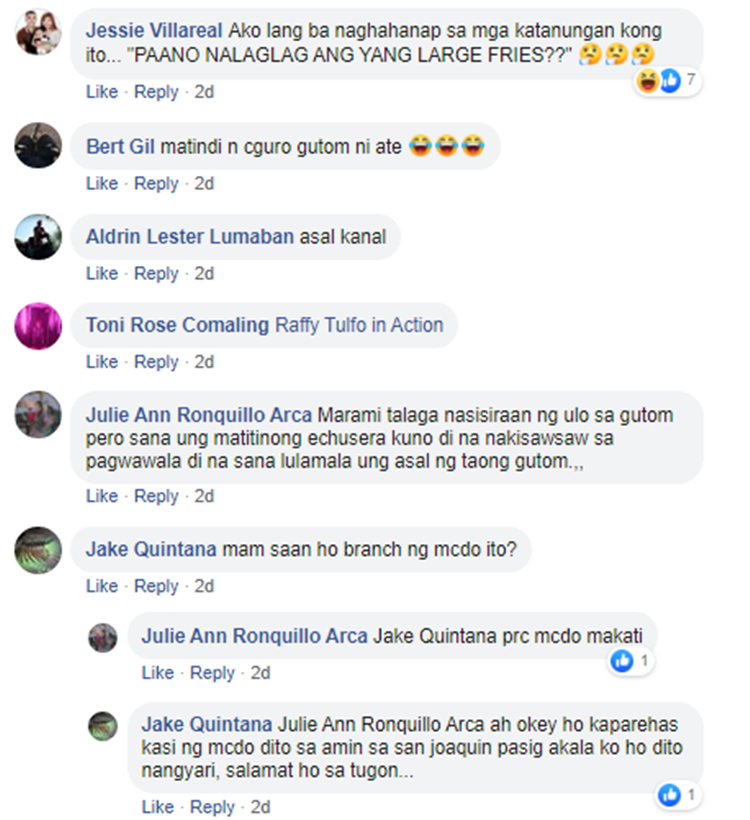Open Jake Quintana's name on branch question
The image size is (750, 820).
click(x=151, y=549)
